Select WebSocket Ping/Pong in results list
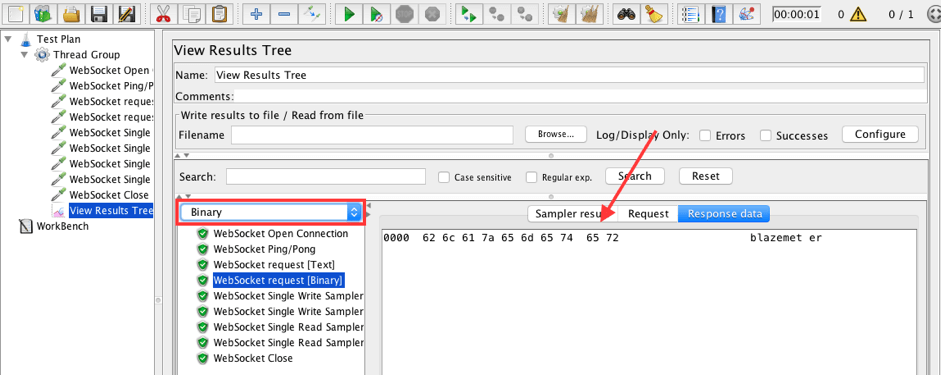This screenshot has height=375, width=941. pyautogui.click(x=265, y=249)
